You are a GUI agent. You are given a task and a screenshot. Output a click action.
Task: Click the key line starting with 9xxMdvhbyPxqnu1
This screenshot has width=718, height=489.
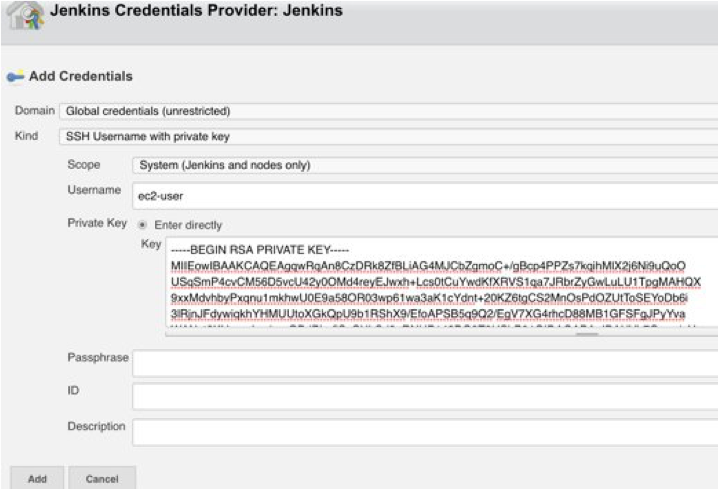(x=429, y=298)
